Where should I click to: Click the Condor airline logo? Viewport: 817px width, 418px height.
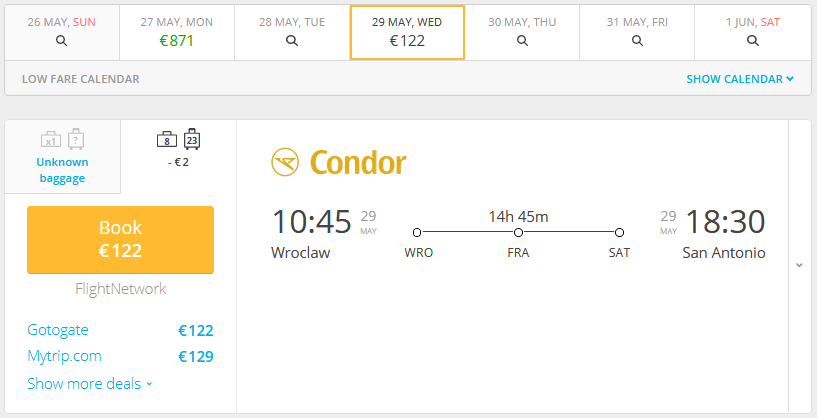(x=339, y=162)
